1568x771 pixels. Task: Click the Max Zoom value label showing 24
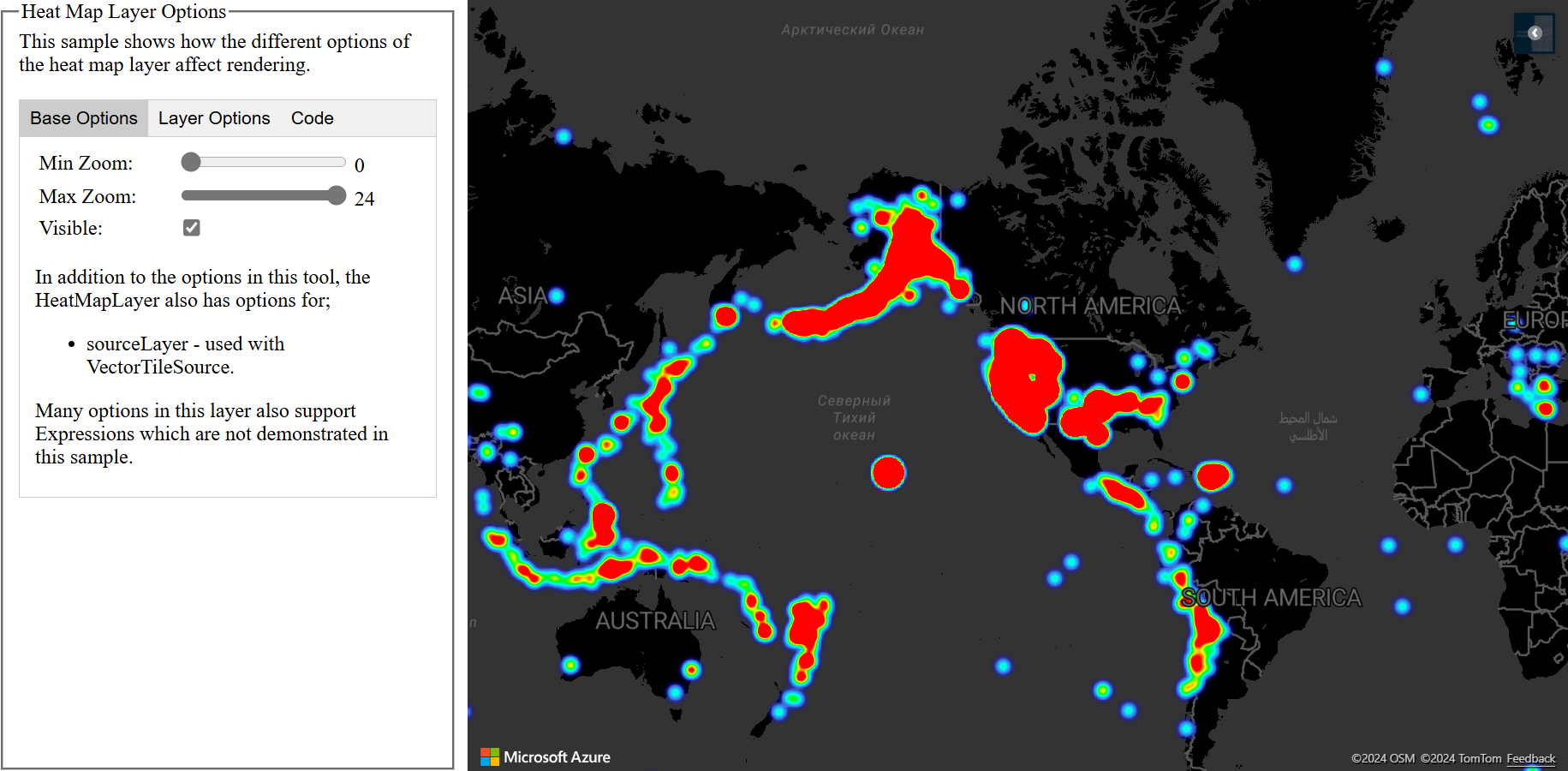[366, 198]
